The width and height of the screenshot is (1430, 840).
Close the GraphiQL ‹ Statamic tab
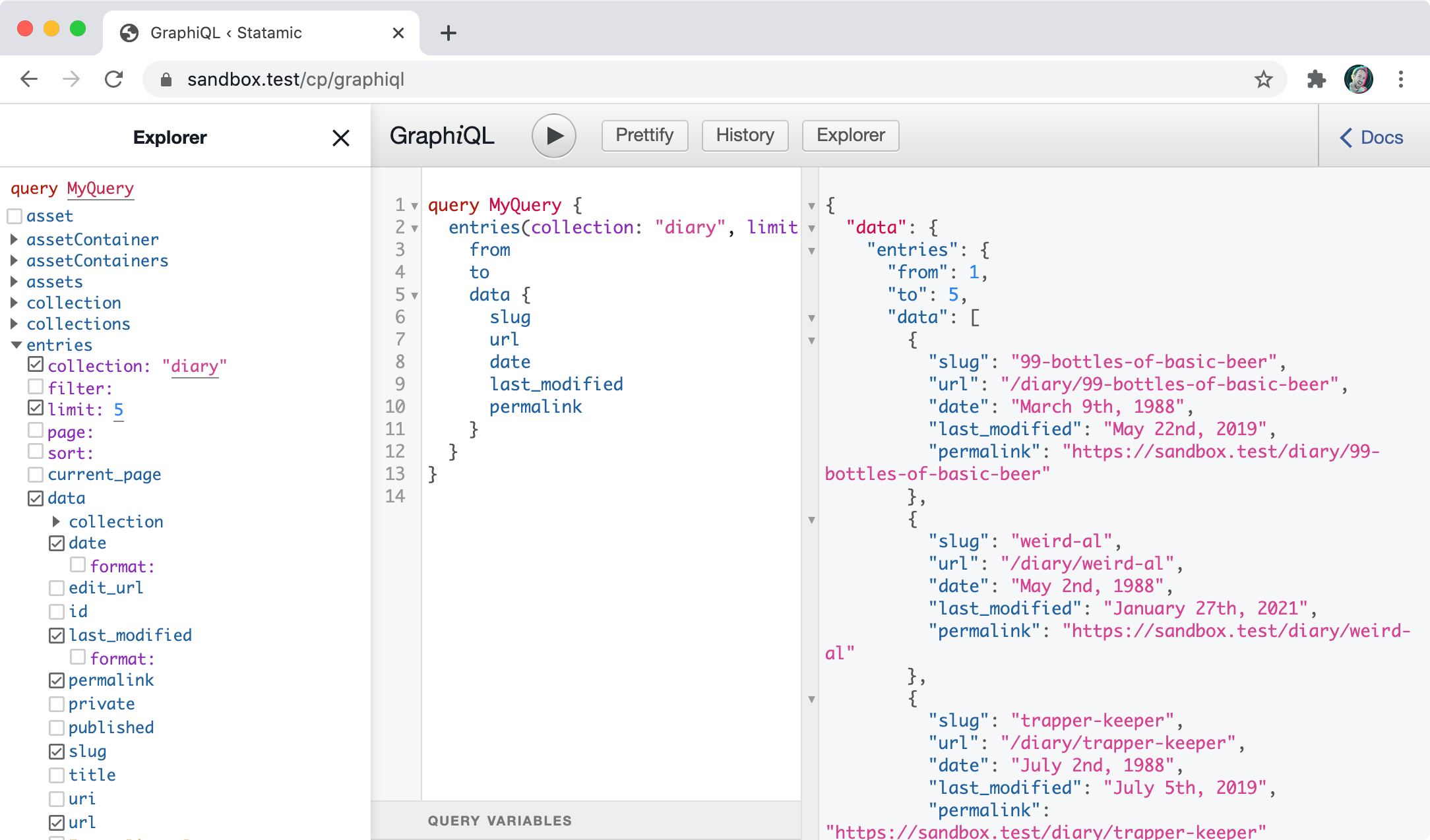398,33
